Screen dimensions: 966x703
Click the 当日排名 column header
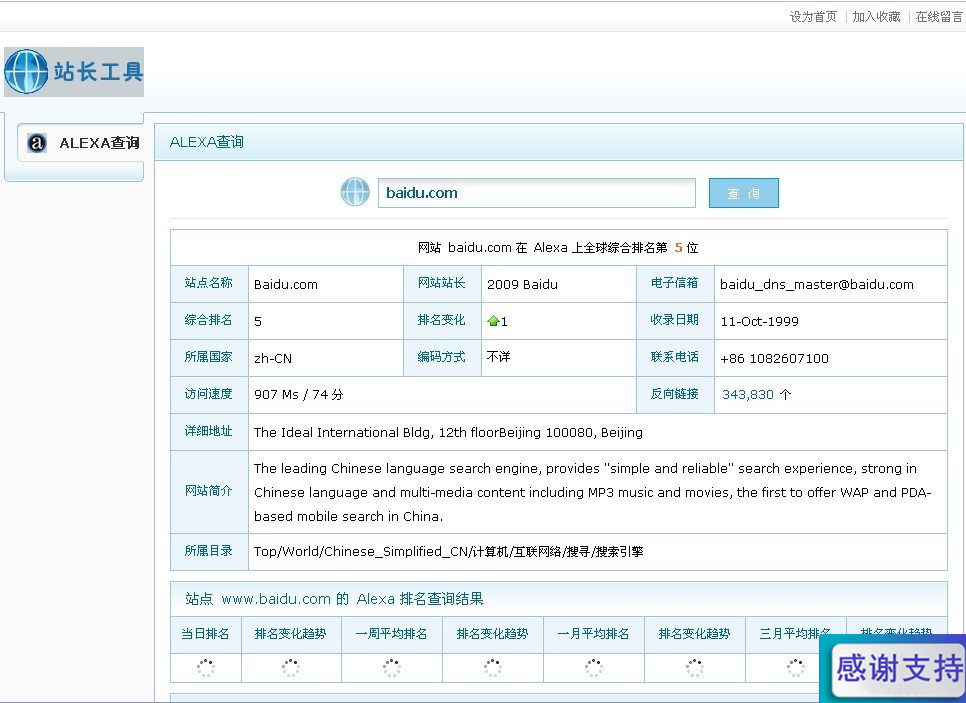coord(205,634)
